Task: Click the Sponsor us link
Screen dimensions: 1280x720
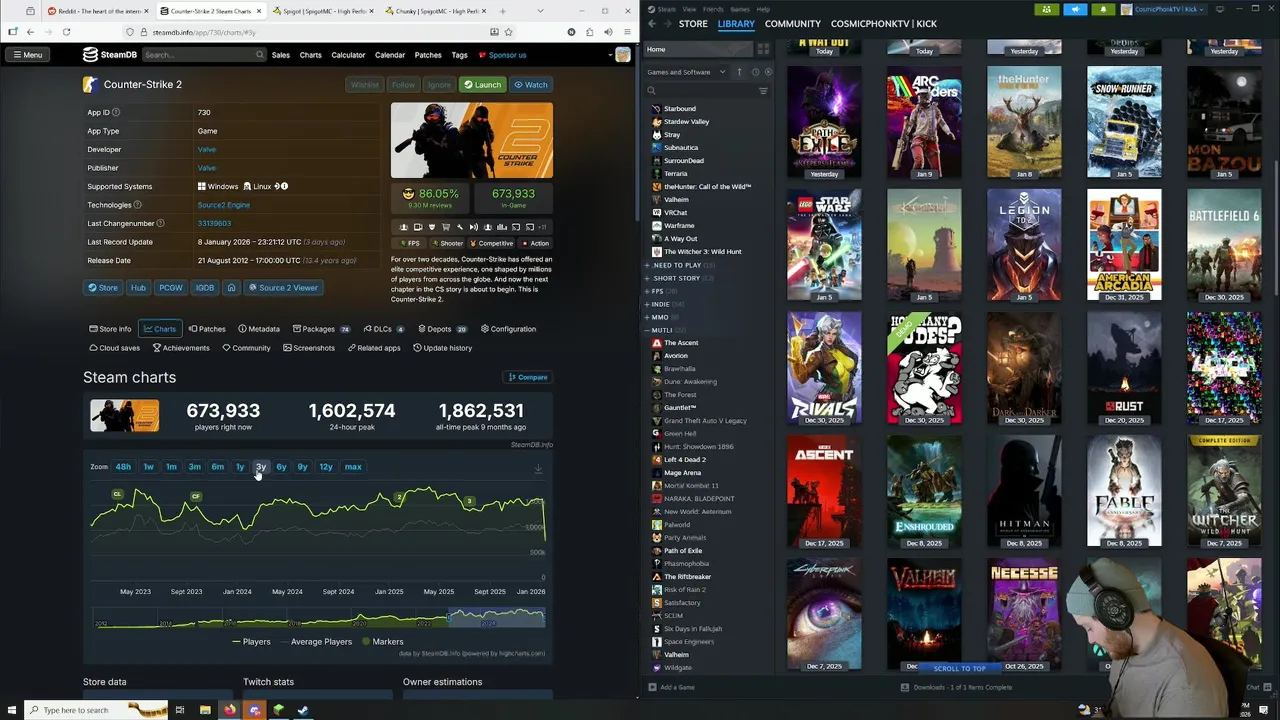Action: click(502, 55)
